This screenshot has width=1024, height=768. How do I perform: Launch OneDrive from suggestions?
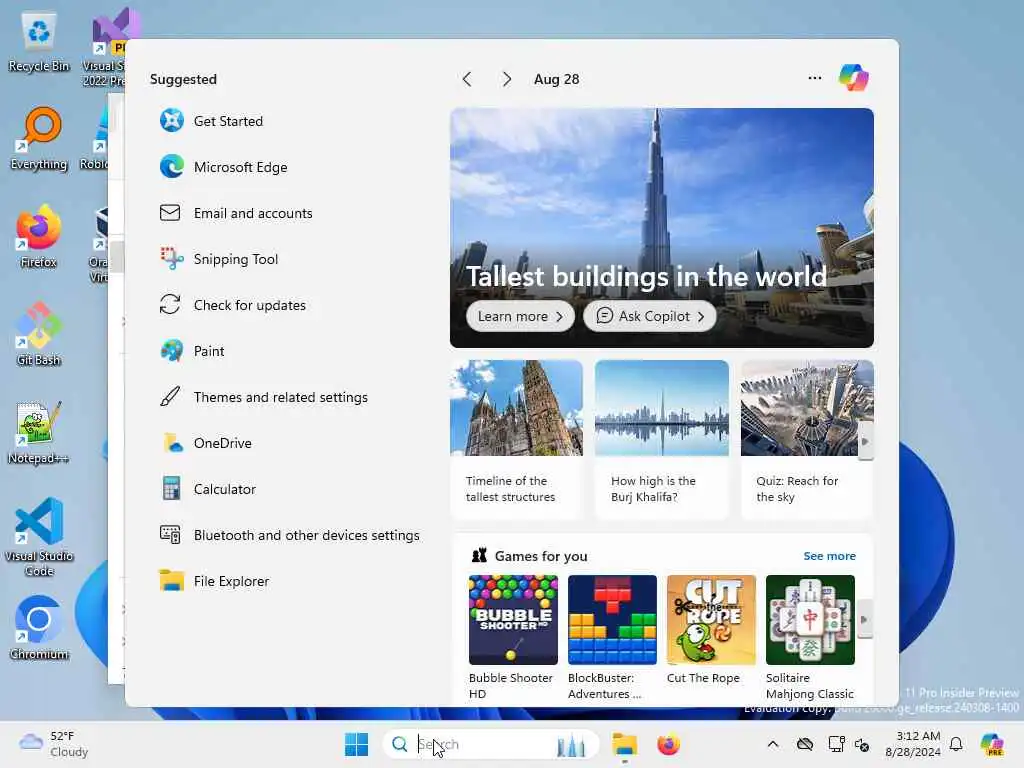(x=206, y=443)
